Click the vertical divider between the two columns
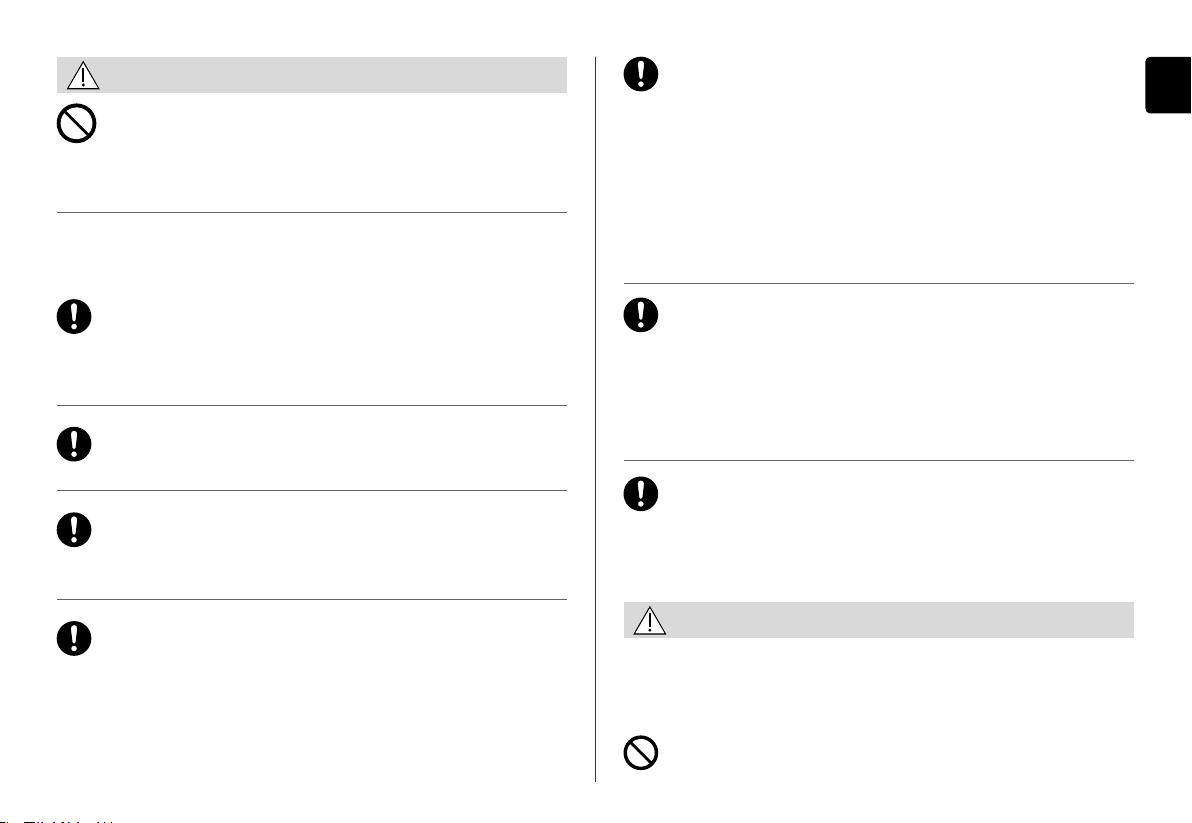 pyautogui.click(x=595, y=419)
